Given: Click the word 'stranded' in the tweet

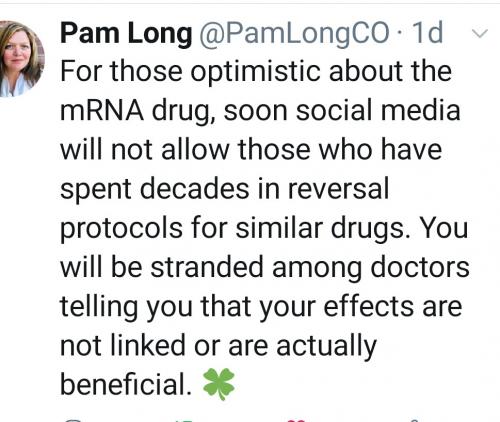Looking at the screenshot, I should click(x=207, y=267).
